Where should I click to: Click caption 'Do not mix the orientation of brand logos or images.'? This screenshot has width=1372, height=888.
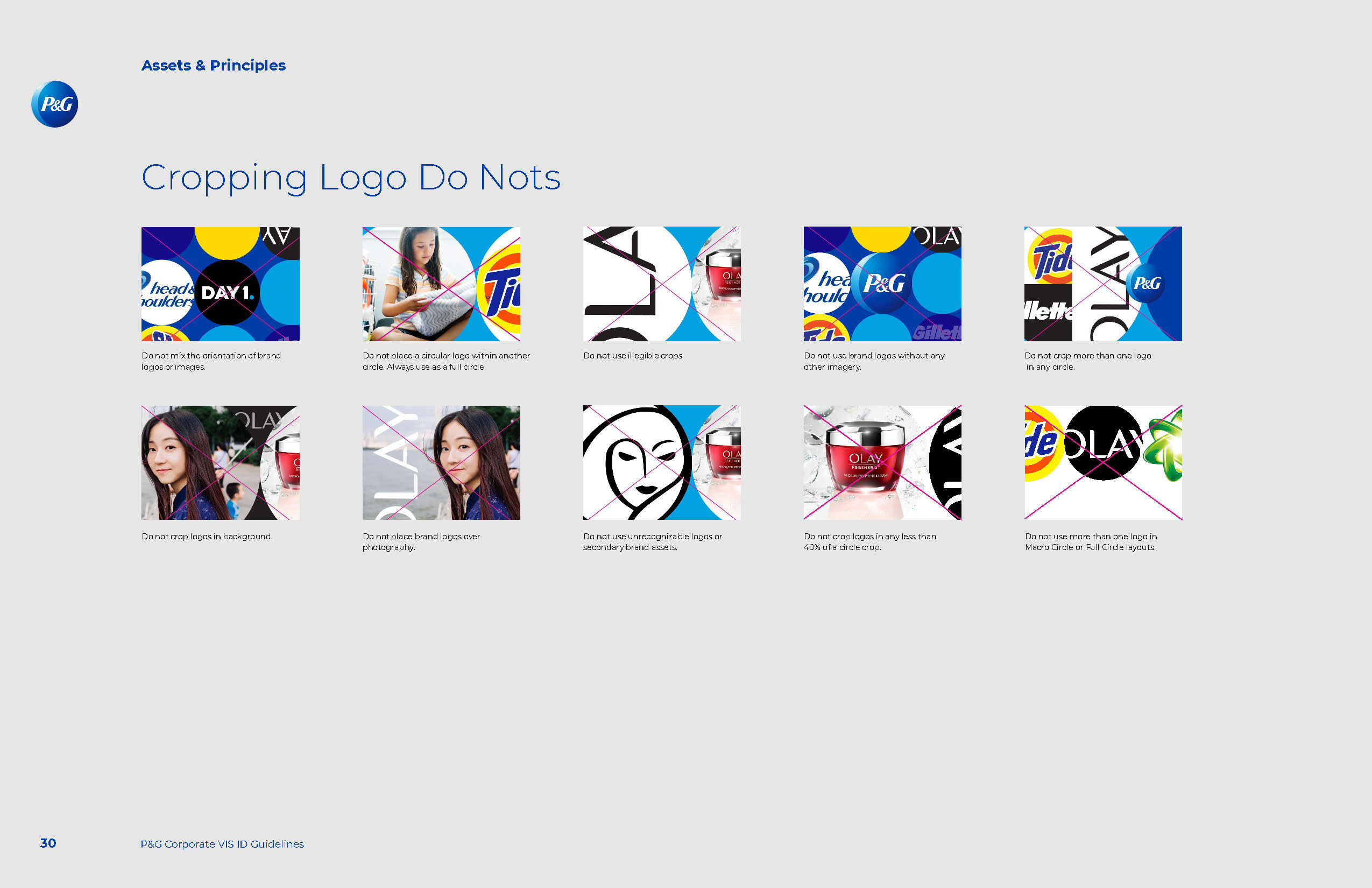tap(211, 361)
